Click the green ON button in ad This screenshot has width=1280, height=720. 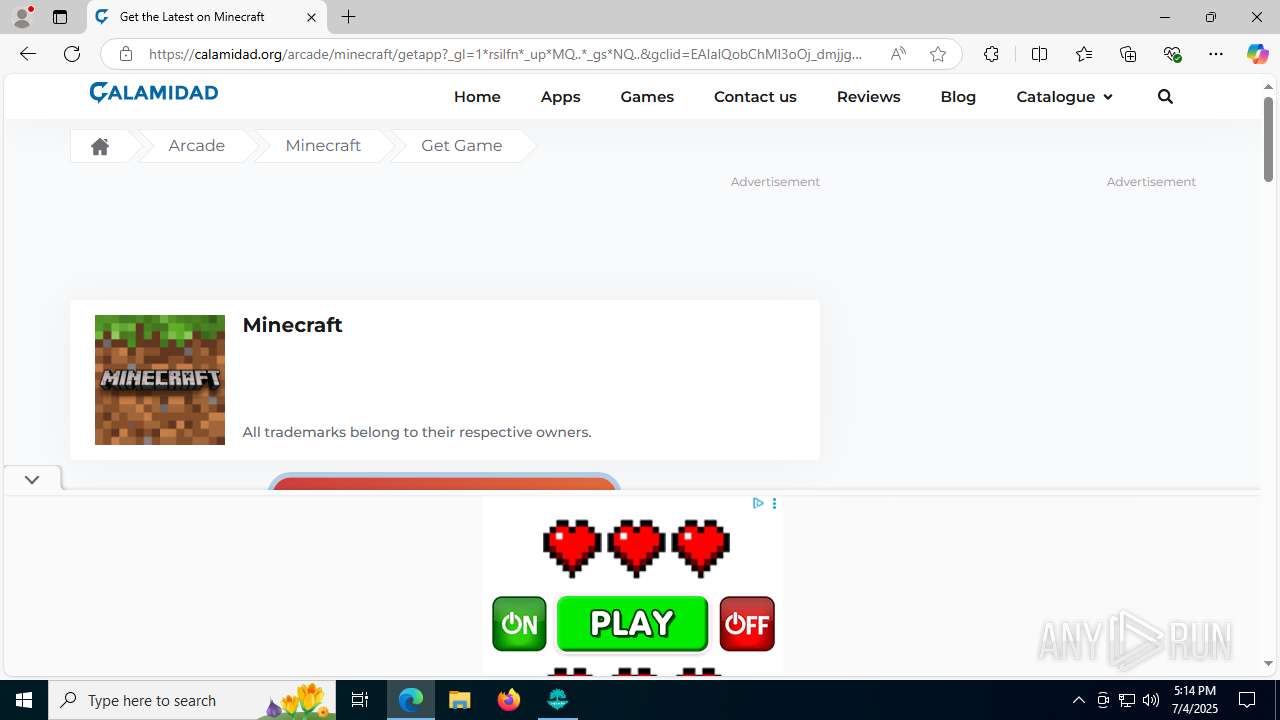click(519, 623)
